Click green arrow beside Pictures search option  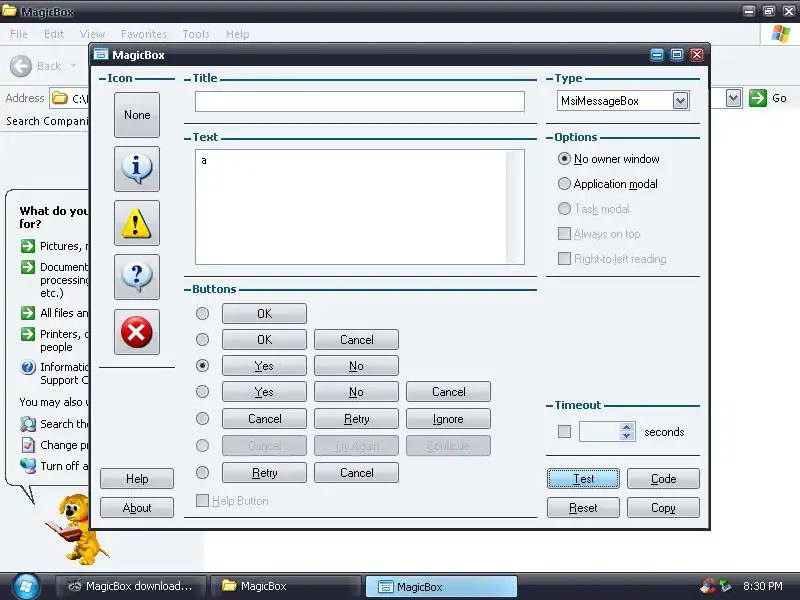point(28,246)
